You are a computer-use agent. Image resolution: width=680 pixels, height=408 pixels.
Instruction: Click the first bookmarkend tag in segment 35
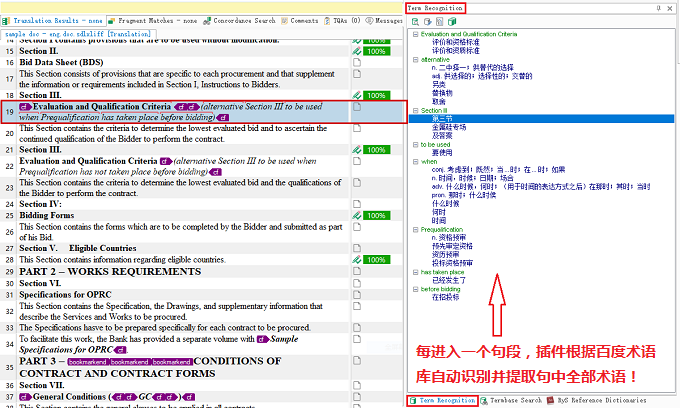pos(88,362)
